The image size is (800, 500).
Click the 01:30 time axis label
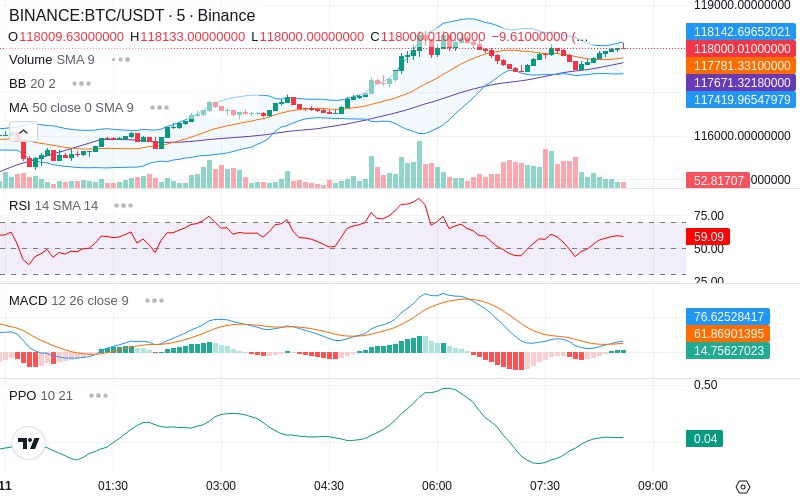[x=113, y=486]
